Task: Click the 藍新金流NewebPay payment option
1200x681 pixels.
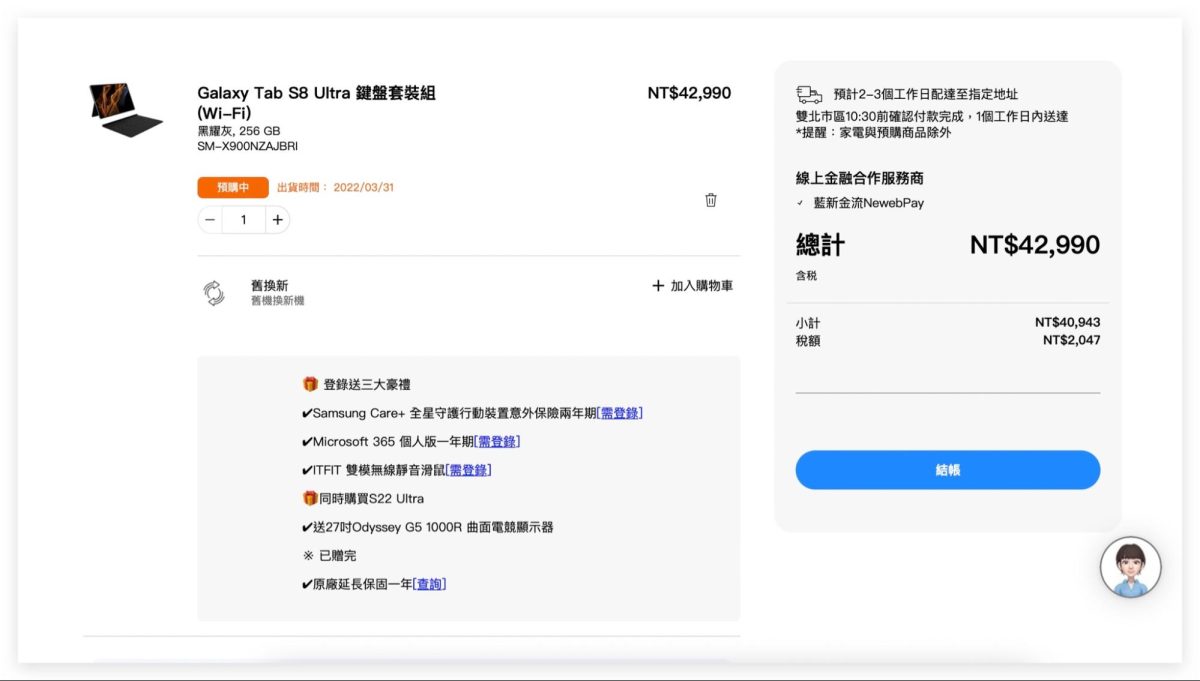Action: 868,203
